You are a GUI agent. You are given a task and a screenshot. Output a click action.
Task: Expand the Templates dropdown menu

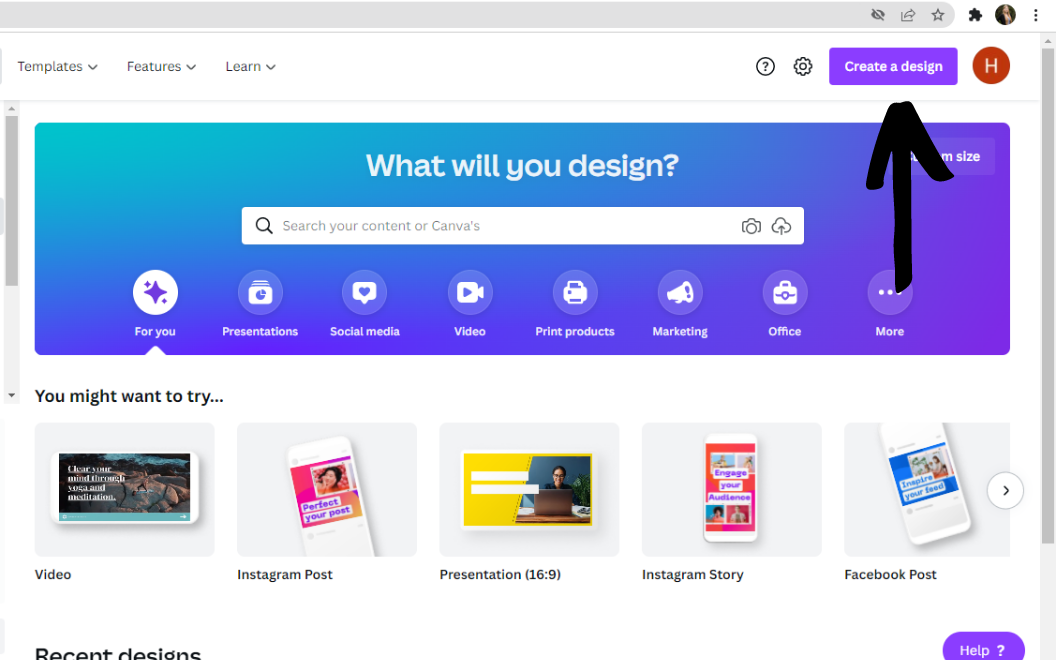point(57,67)
